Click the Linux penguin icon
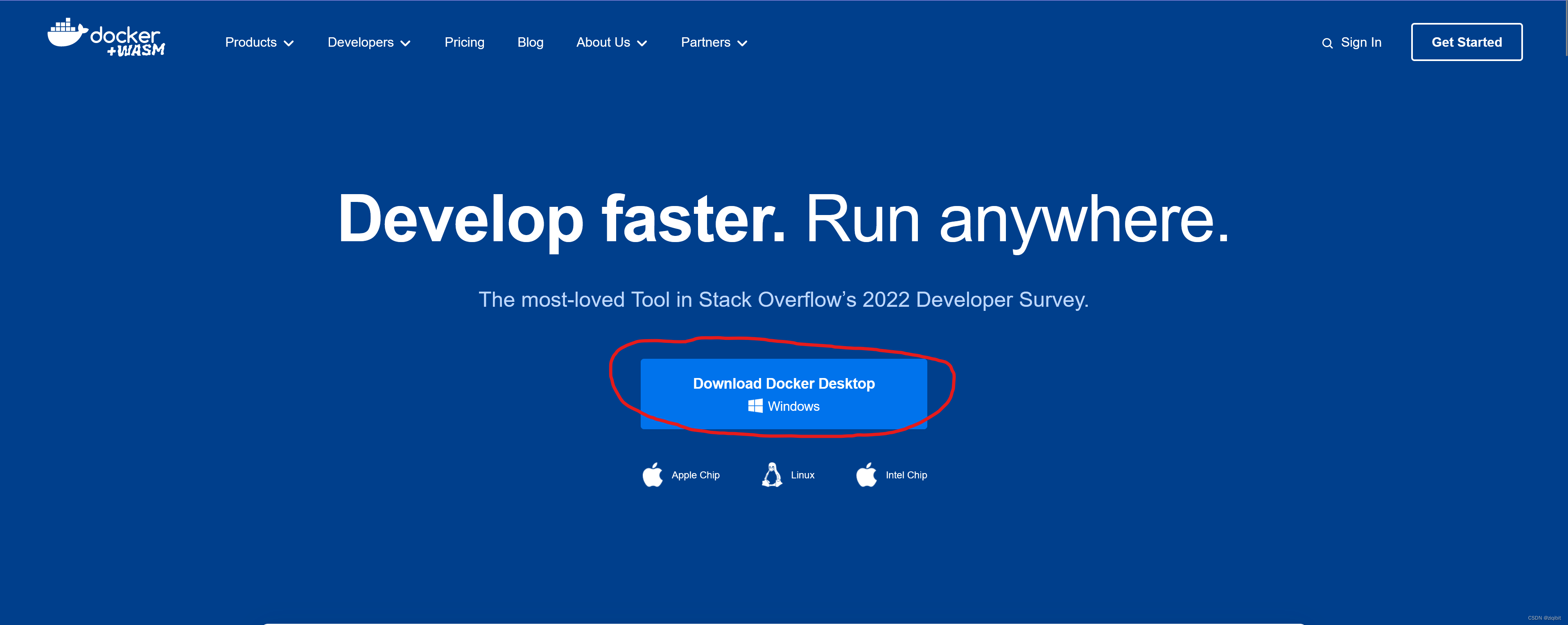The width and height of the screenshot is (1568, 625). click(x=772, y=475)
